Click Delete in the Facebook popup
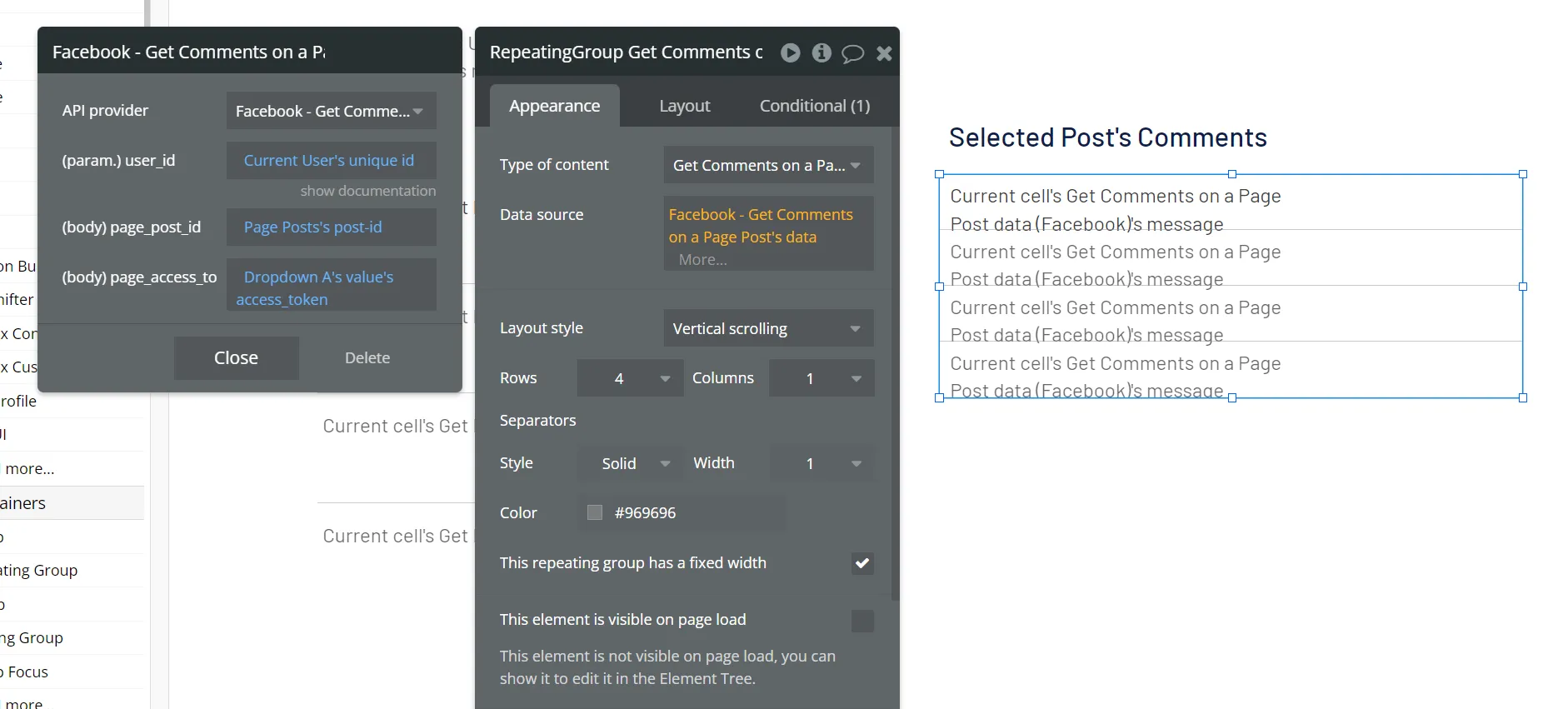 pyautogui.click(x=367, y=358)
